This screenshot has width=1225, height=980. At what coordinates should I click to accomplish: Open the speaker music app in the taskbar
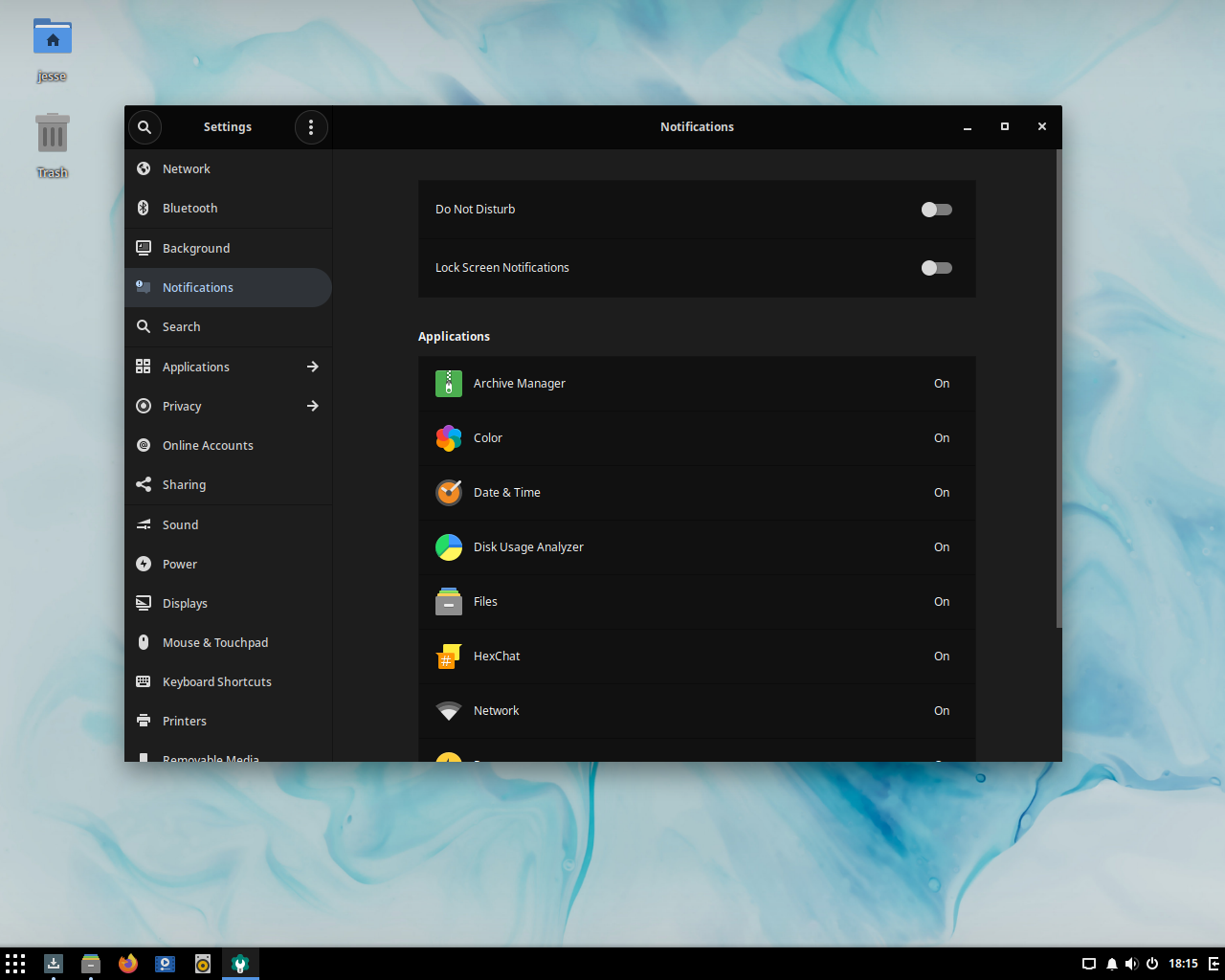[x=203, y=964]
